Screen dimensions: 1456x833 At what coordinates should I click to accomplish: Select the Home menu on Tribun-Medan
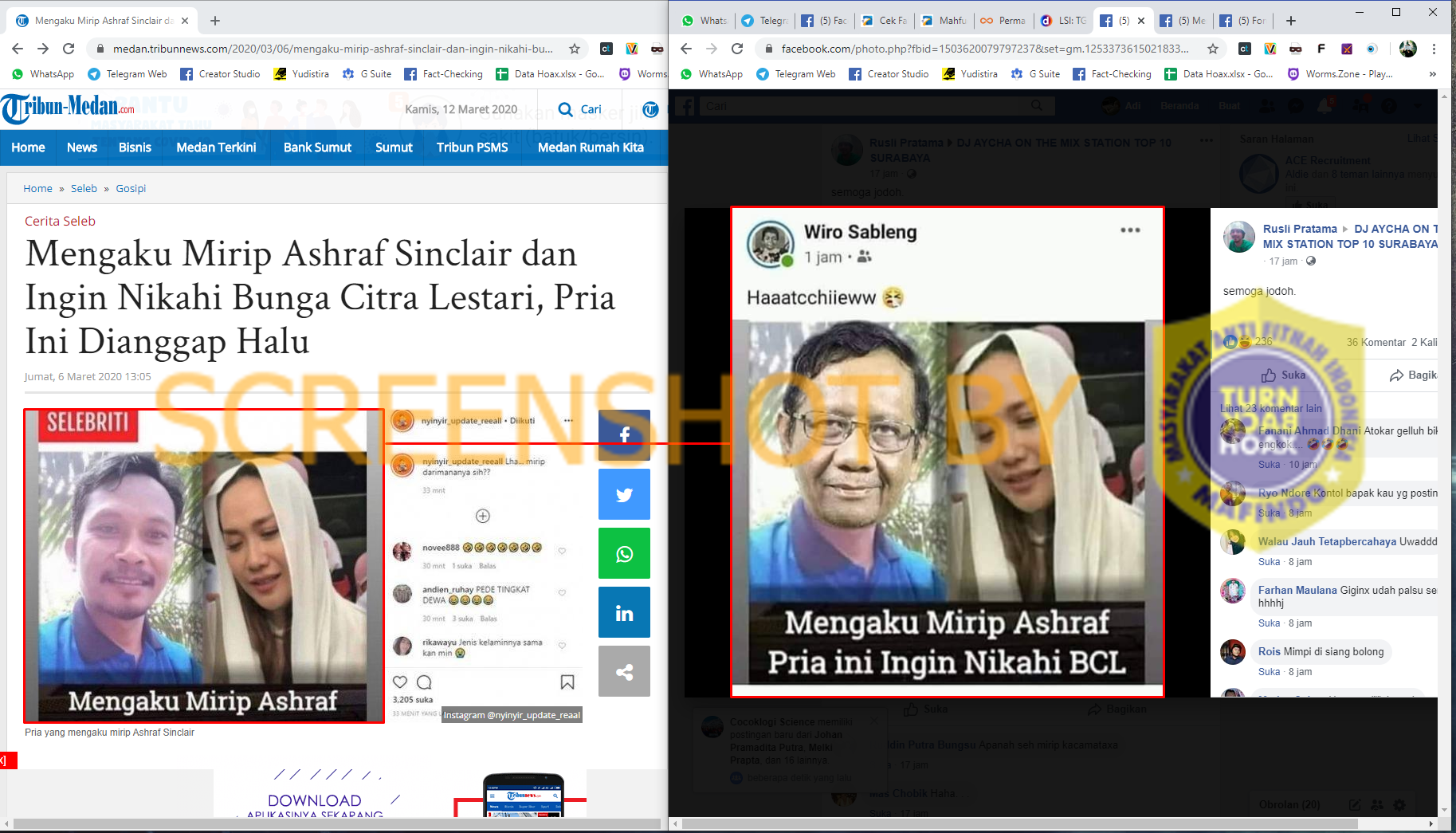click(x=28, y=147)
